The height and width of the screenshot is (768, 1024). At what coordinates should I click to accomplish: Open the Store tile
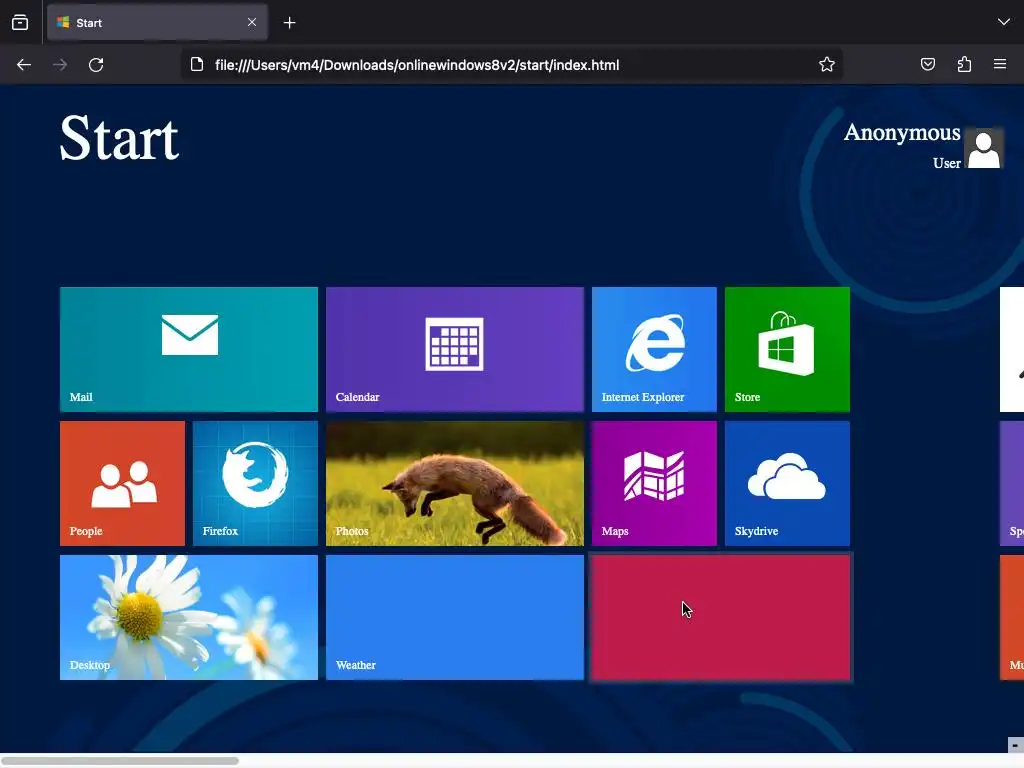(787, 349)
